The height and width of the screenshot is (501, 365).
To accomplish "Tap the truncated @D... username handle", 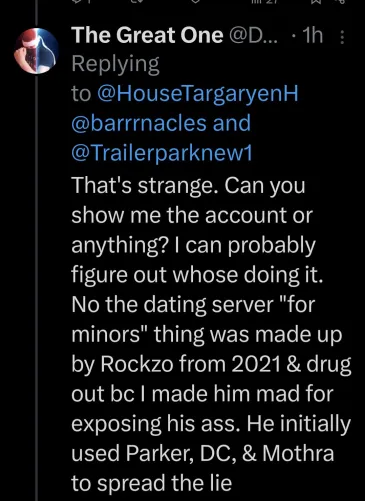I will [254, 35].
